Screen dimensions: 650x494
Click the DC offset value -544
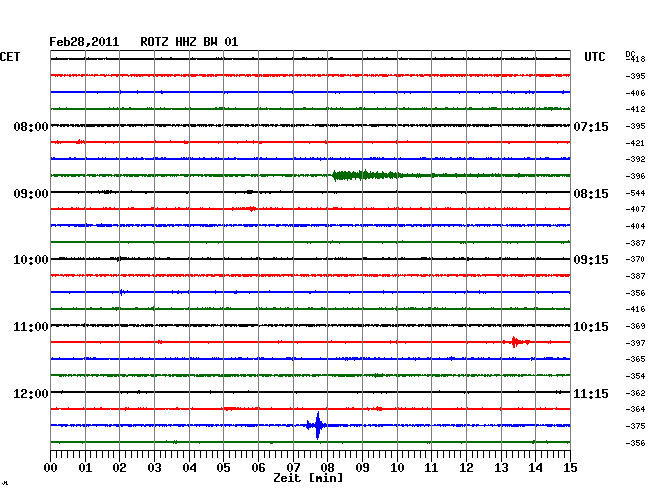635,193
